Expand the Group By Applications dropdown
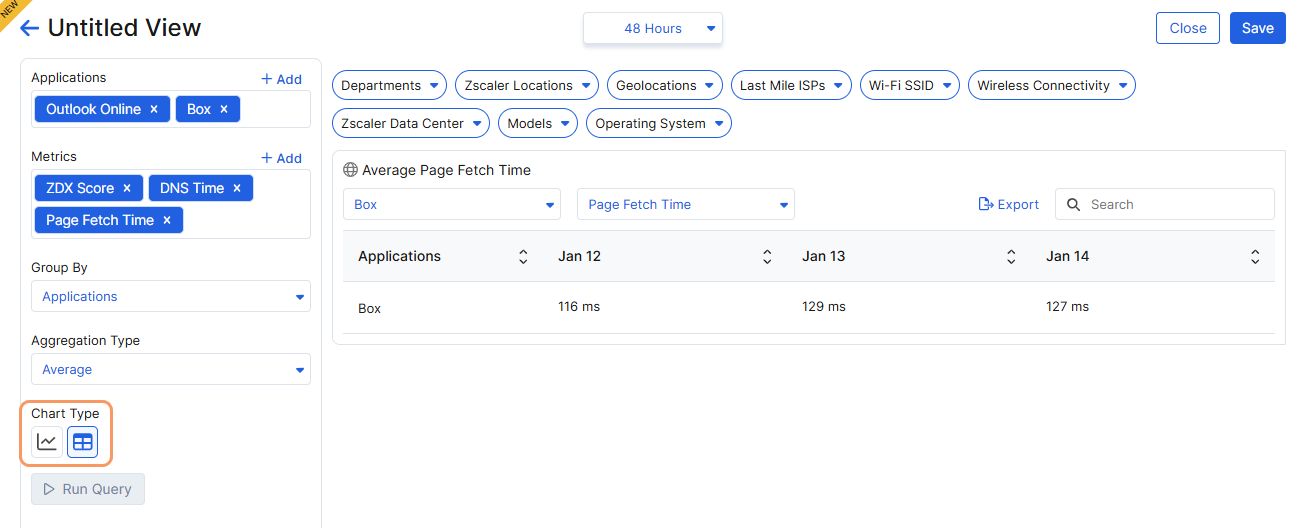This screenshot has height=528, width=1302. (x=171, y=297)
